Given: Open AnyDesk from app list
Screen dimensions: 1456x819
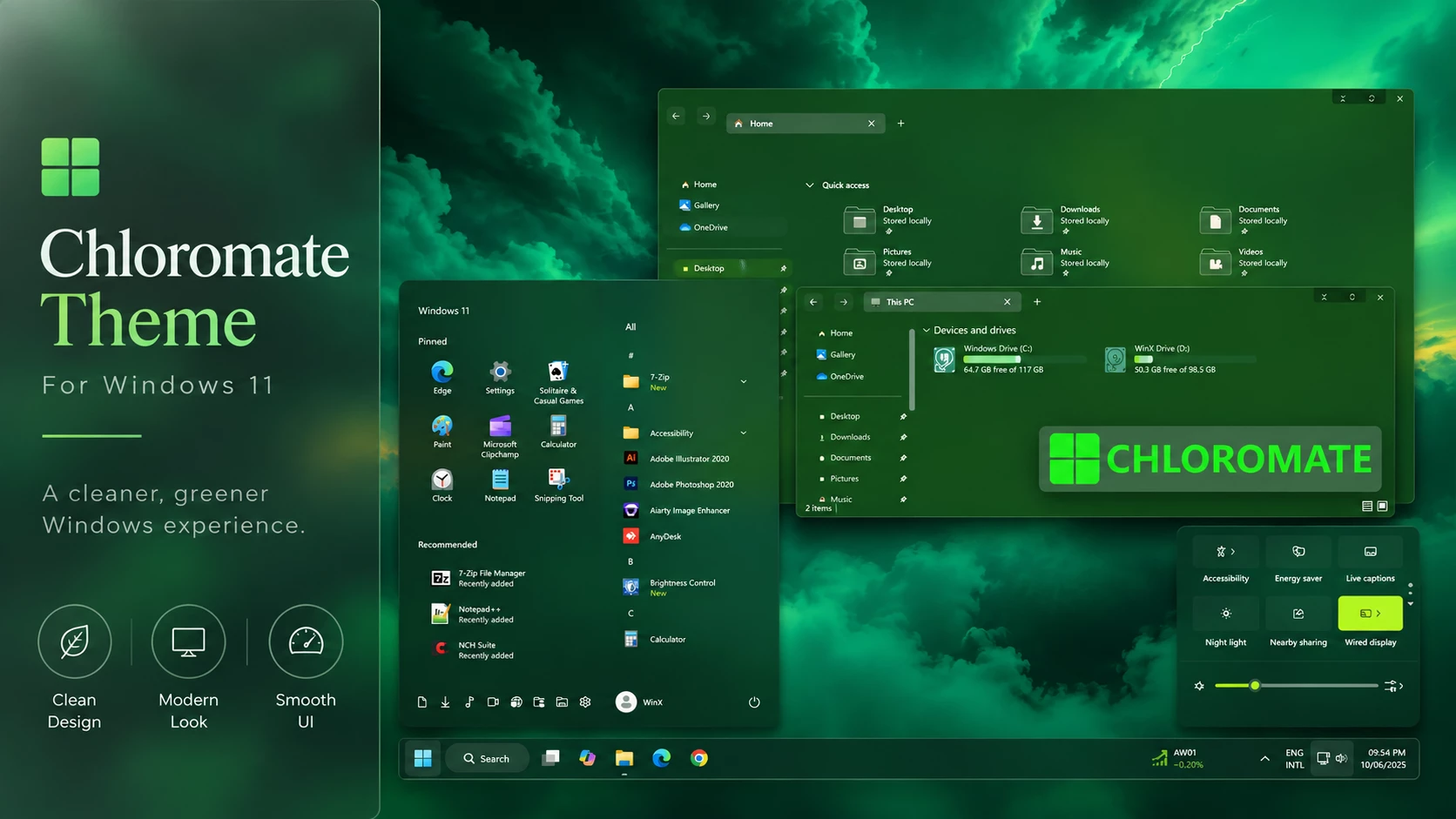Looking at the screenshot, I should tap(653, 536).
